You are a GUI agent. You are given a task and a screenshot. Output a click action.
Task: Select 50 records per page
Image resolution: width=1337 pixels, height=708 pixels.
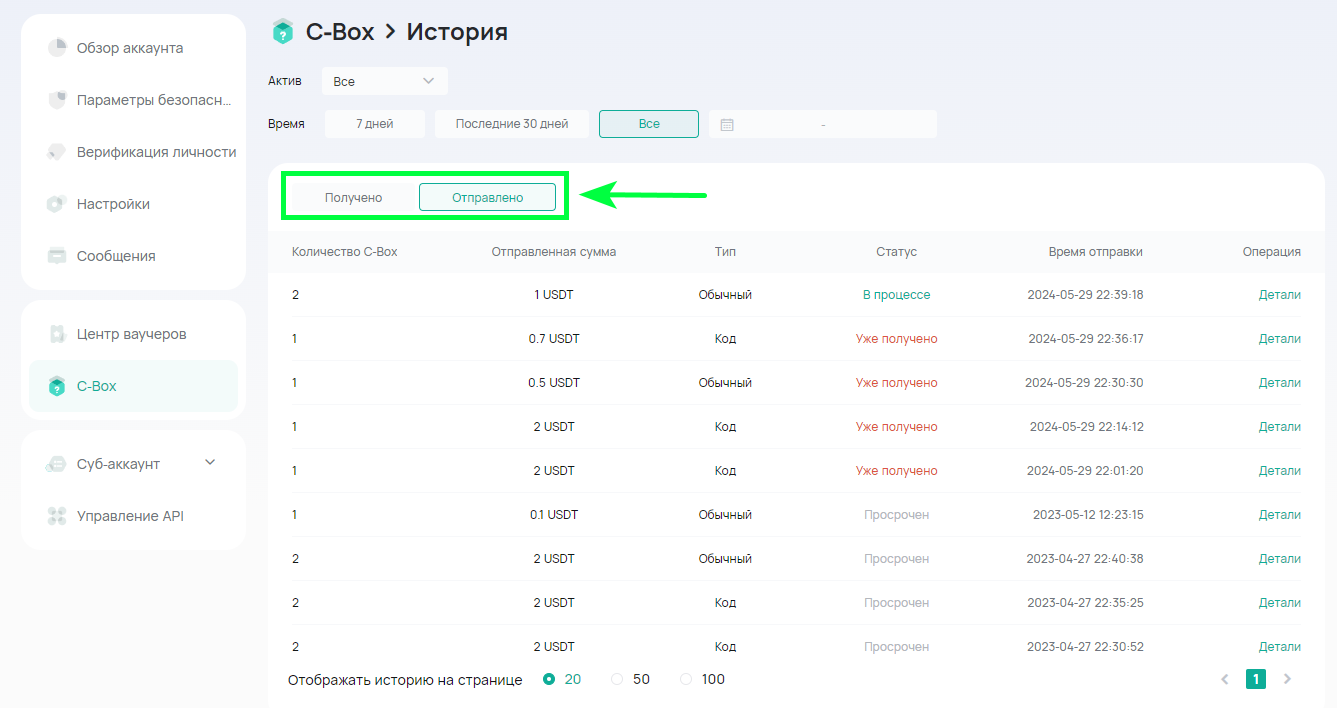tap(617, 679)
